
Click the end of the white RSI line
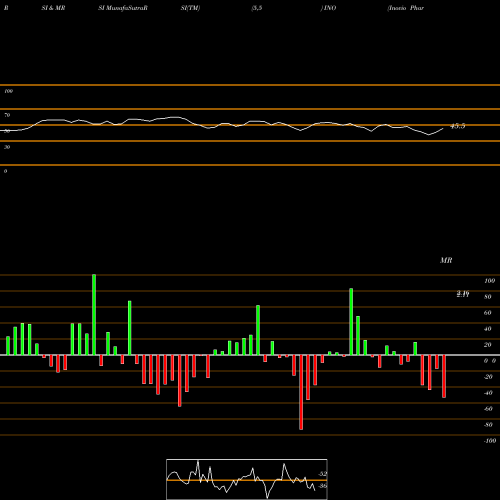pos(443,128)
